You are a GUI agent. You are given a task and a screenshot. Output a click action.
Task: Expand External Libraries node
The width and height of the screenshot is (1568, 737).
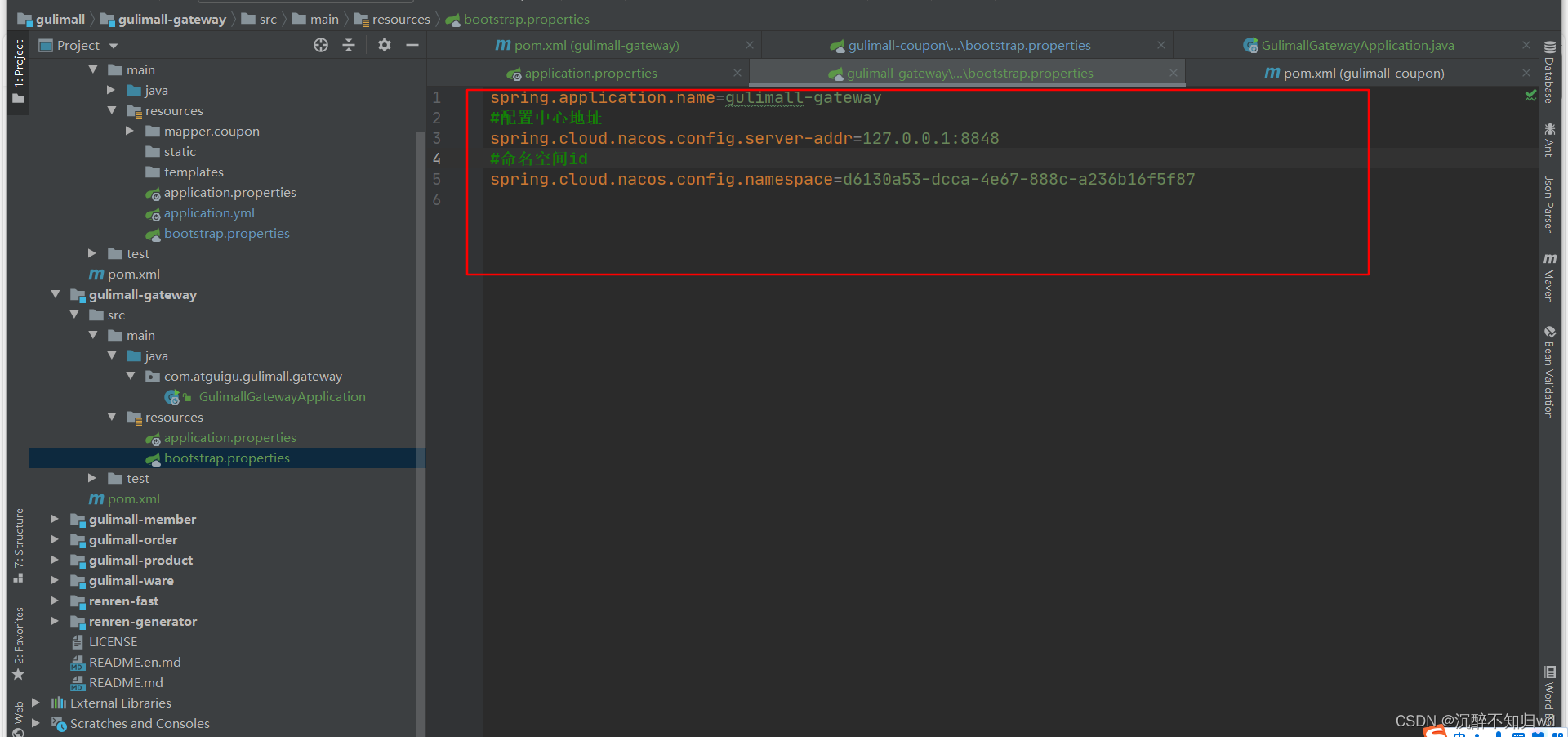point(36,703)
